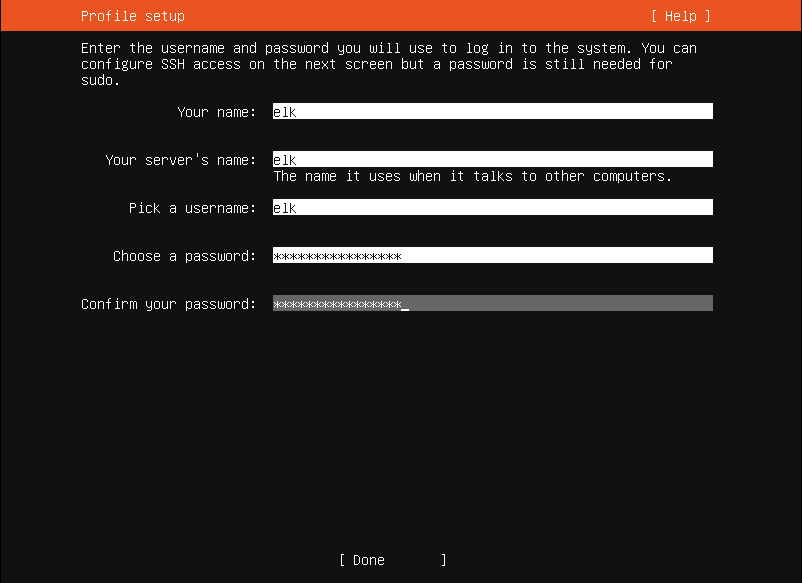
Task: Select the "Your server's name" field
Action: point(493,160)
